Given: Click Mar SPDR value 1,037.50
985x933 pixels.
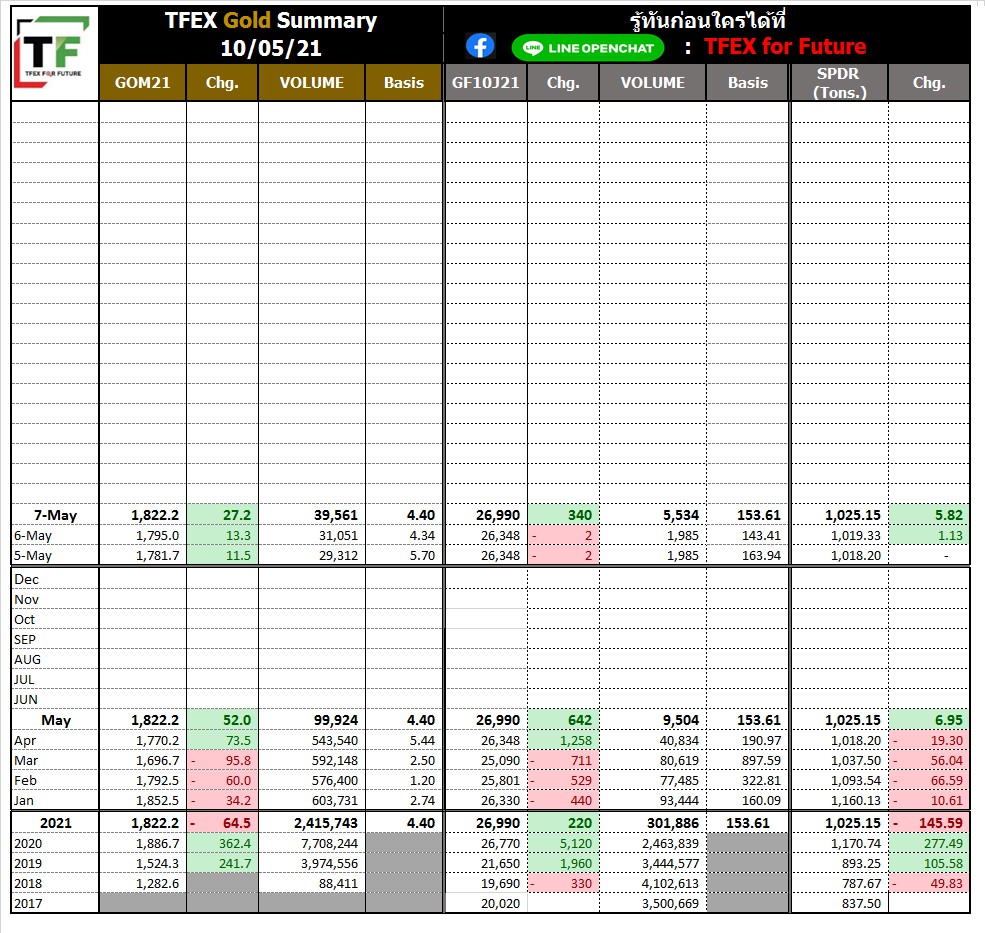Looking at the screenshot, I should [856, 761].
